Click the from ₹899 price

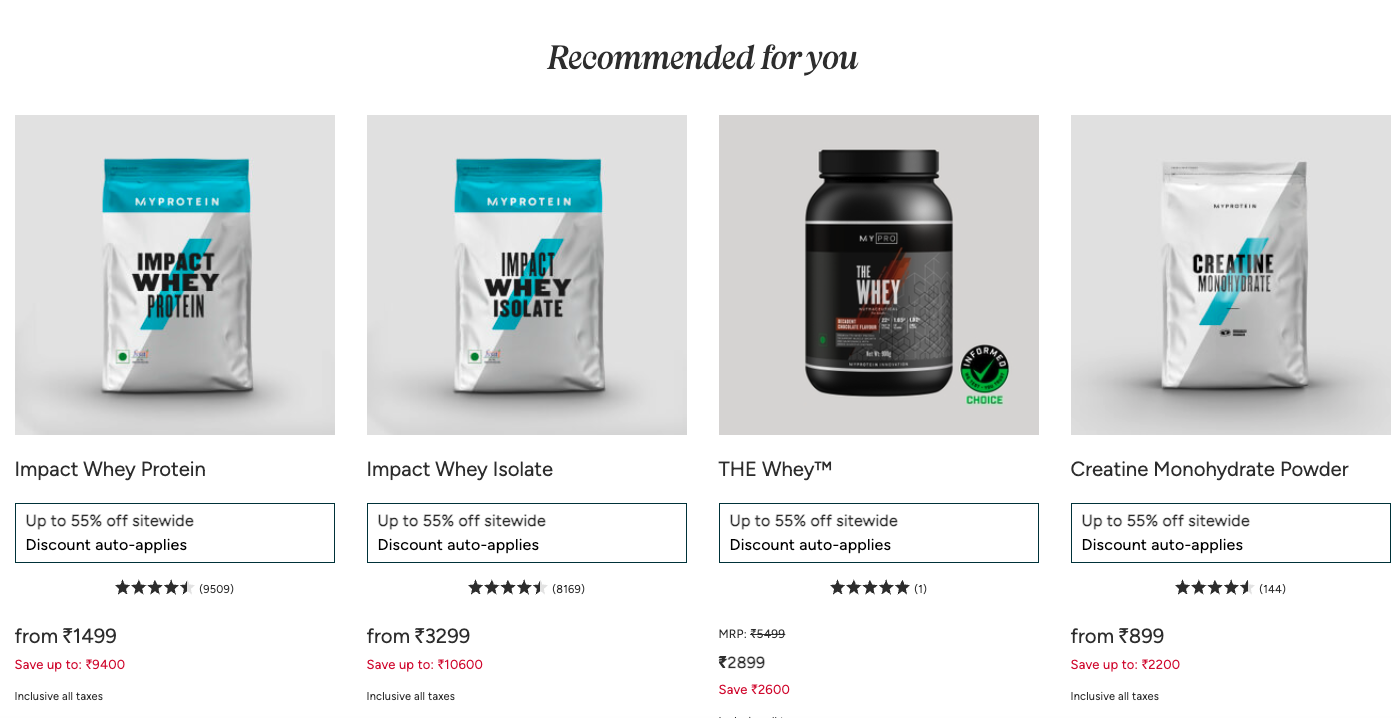pos(1117,636)
